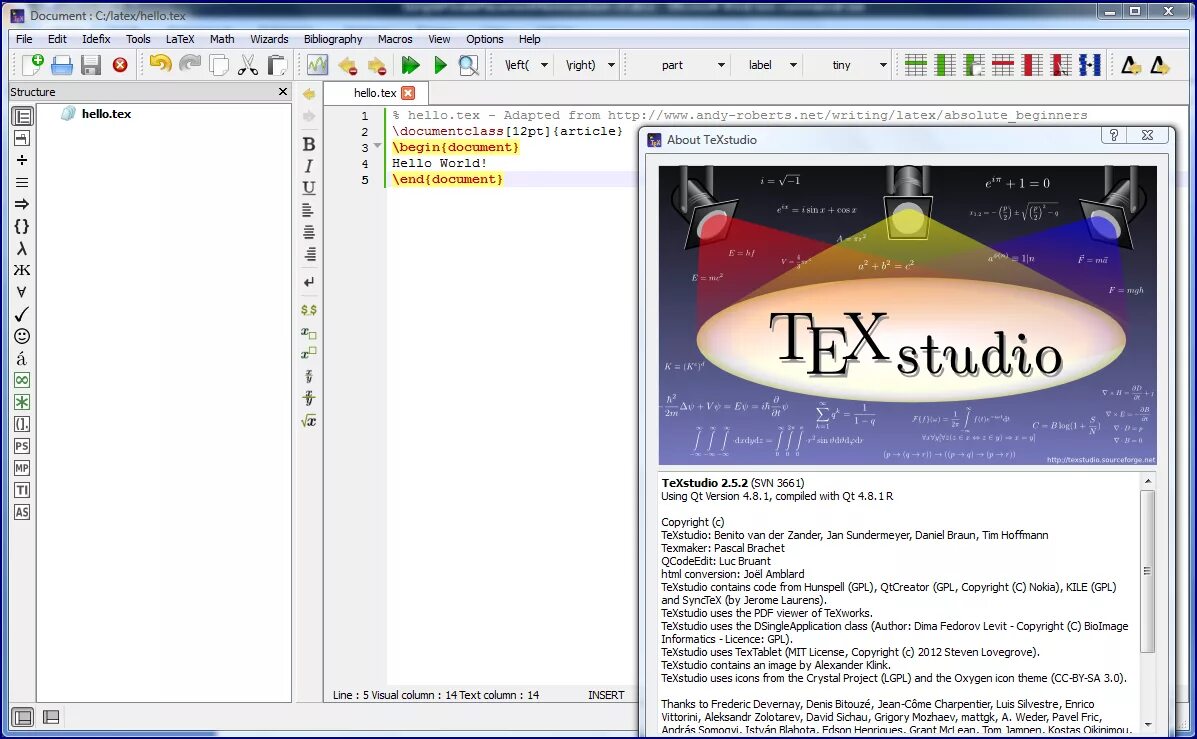Copy selection using the copy icon
The image size is (1197, 739).
coord(219,65)
